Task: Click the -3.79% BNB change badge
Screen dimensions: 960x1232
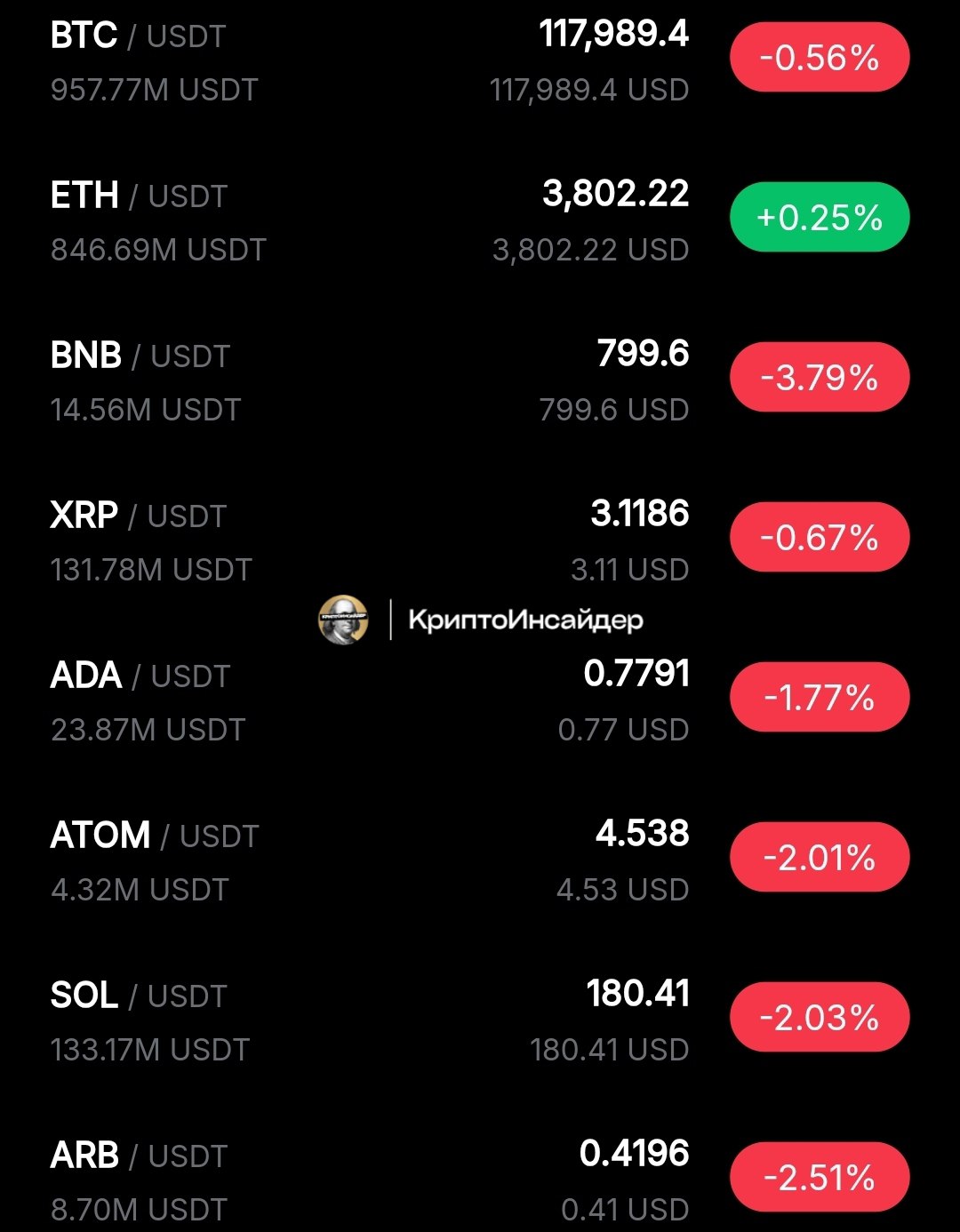Action: click(x=820, y=377)
